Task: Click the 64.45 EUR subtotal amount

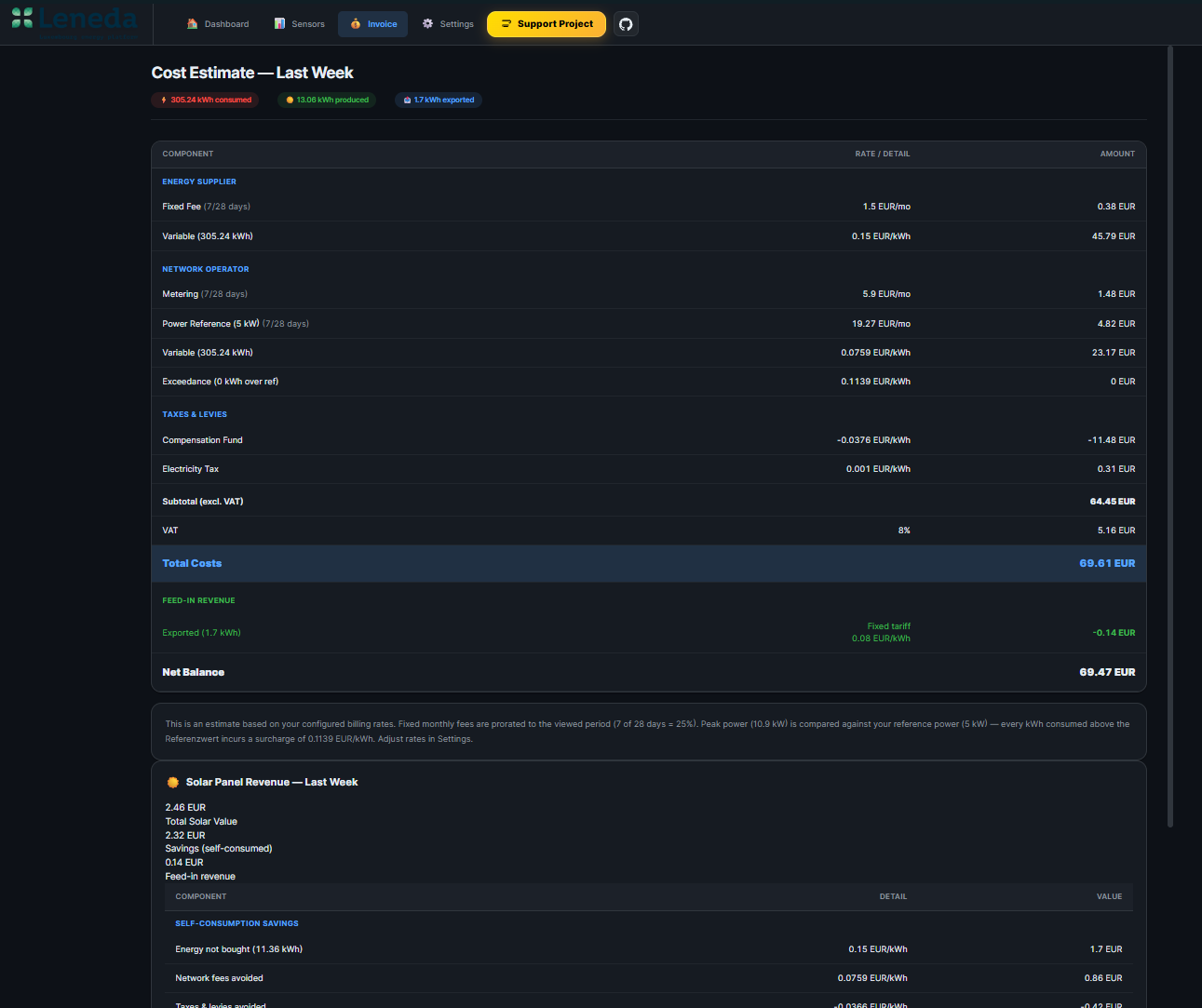Action: [x=1113, y=502]
